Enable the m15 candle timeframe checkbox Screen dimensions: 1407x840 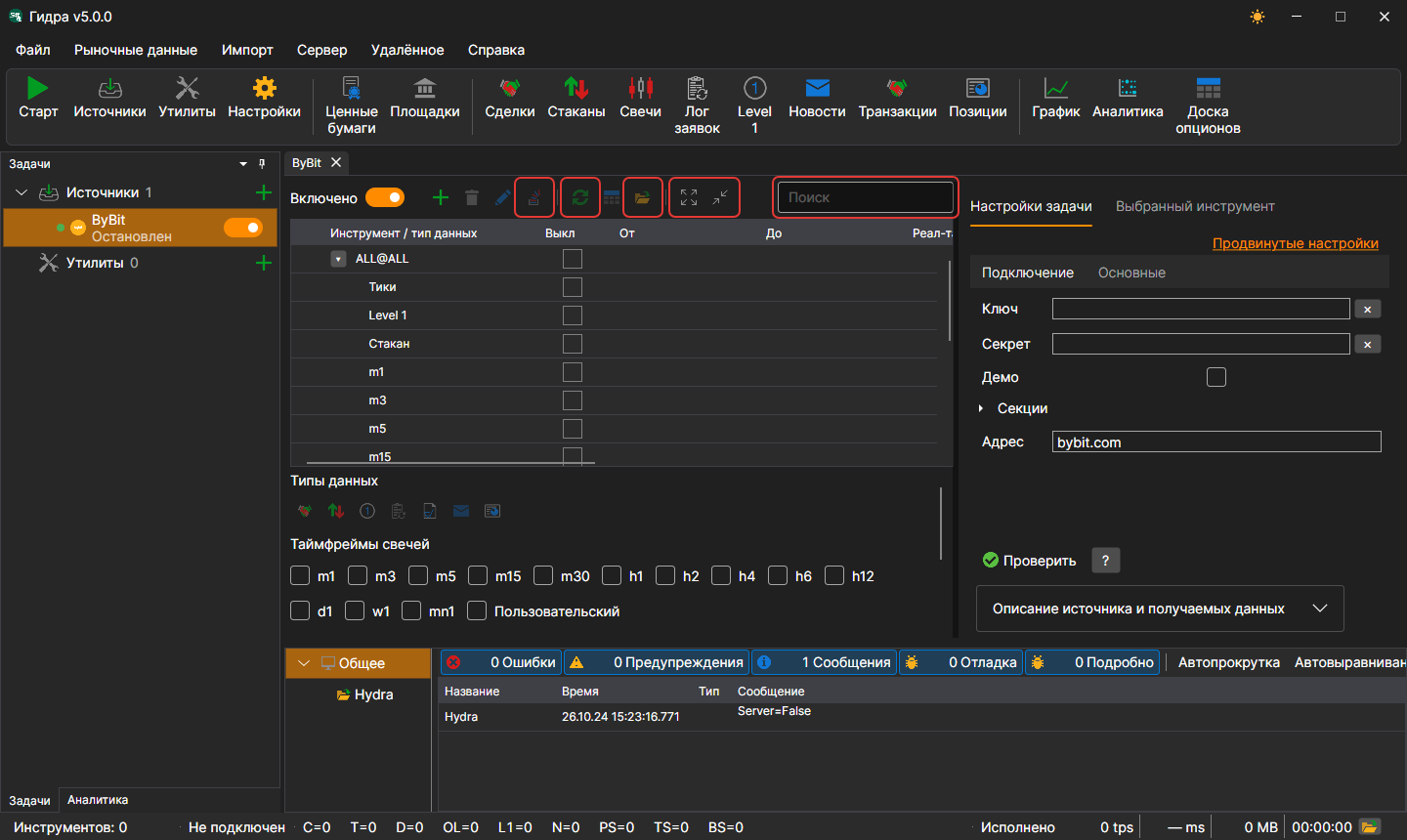(478, 575)
